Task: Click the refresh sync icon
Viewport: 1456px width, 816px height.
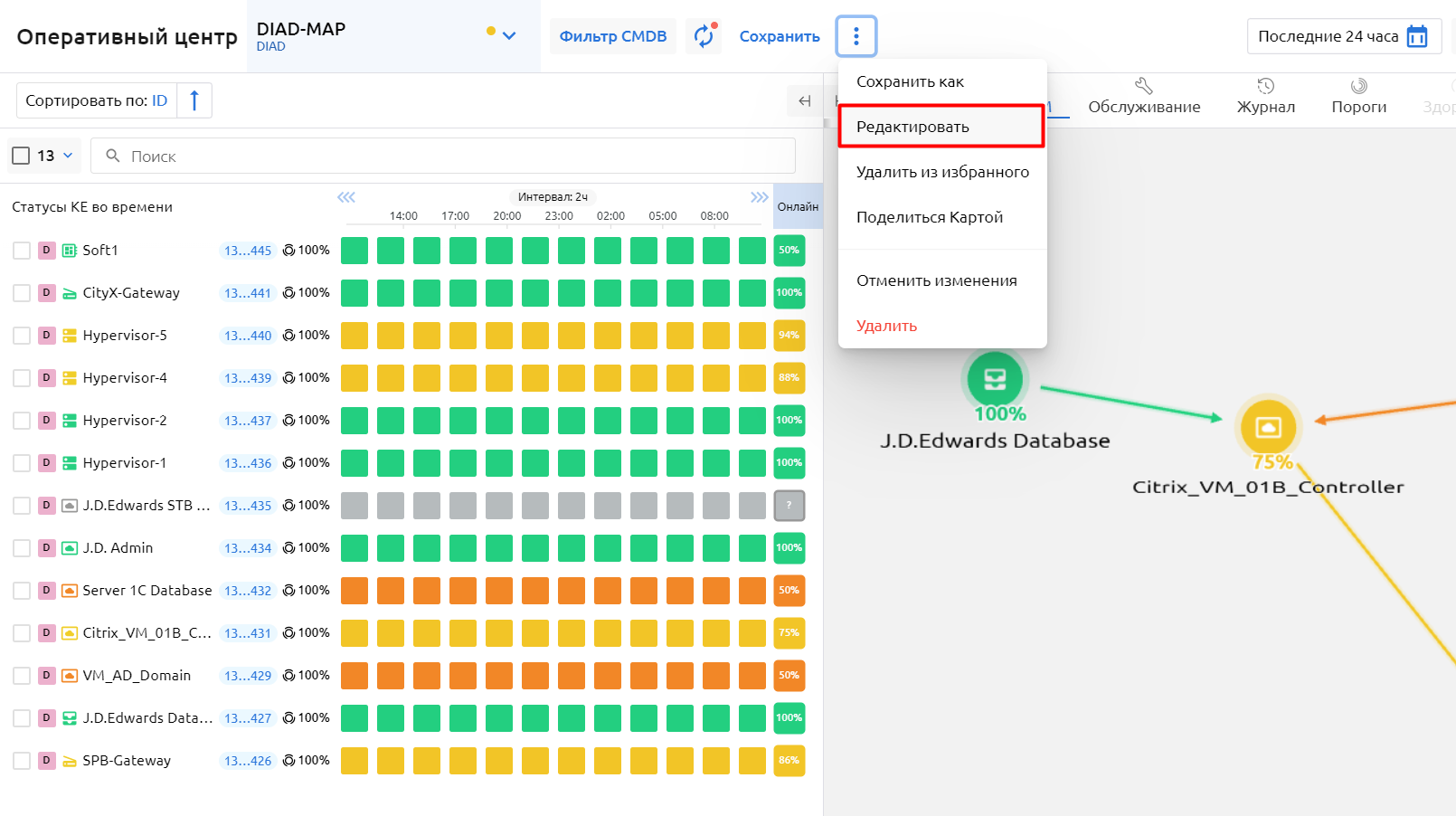Action: (704, 36)
